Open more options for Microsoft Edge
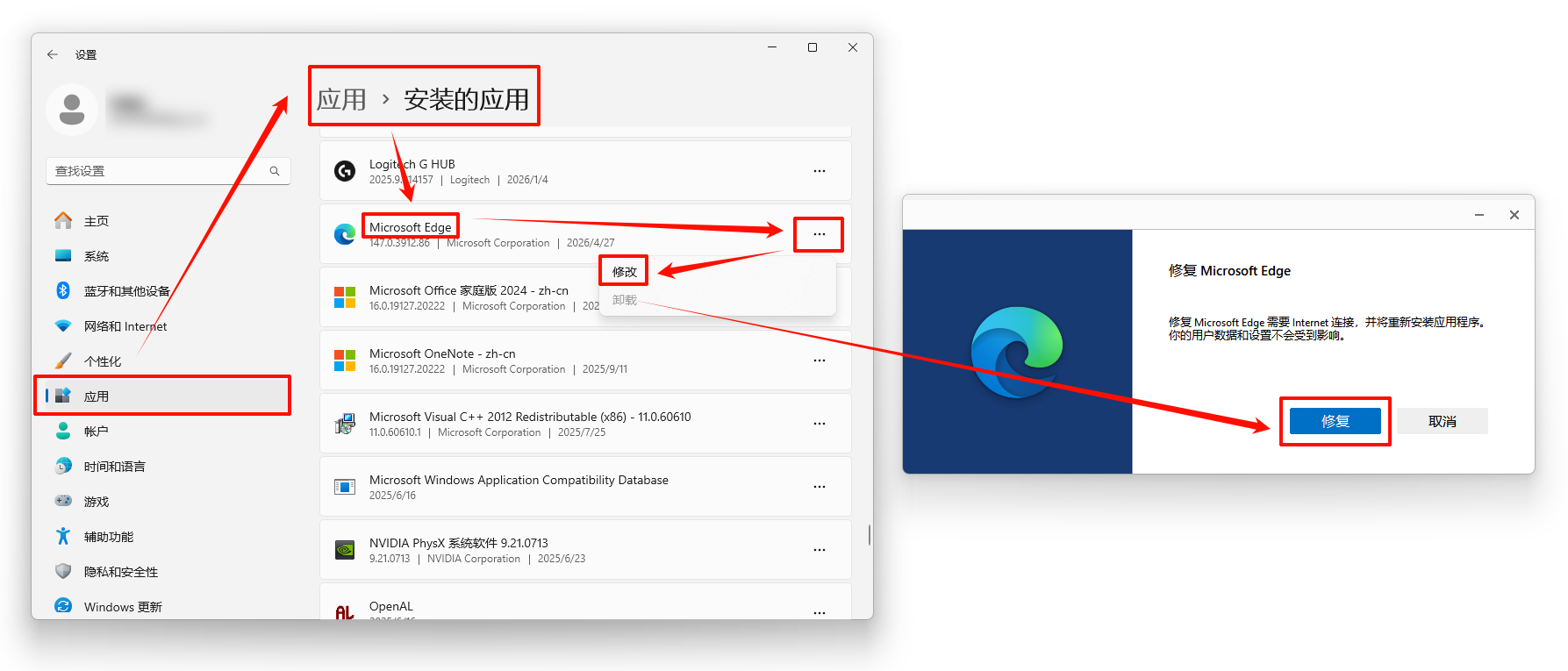Image resolution: width=1568 pixels, height=671 pixels. pos(819,234)
